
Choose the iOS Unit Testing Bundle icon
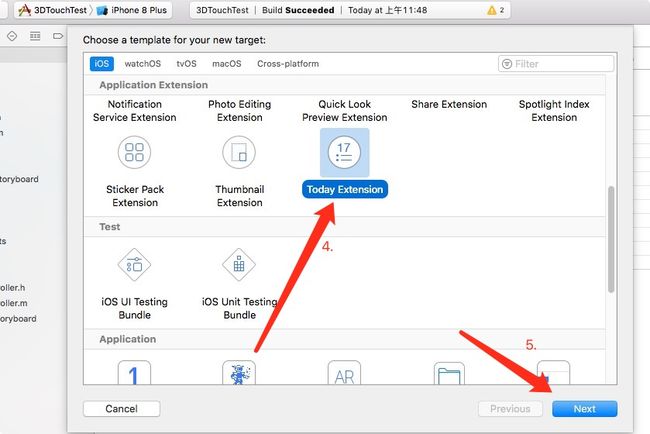pyautogui.click(x=239, y=264)
